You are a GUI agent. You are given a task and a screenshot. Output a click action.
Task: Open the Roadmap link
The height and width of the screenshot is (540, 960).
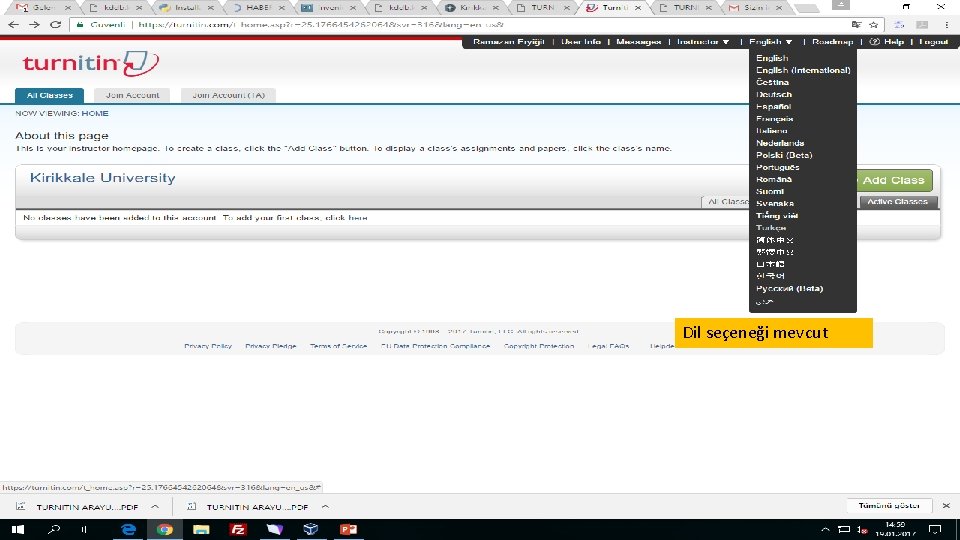pos(833,42)
